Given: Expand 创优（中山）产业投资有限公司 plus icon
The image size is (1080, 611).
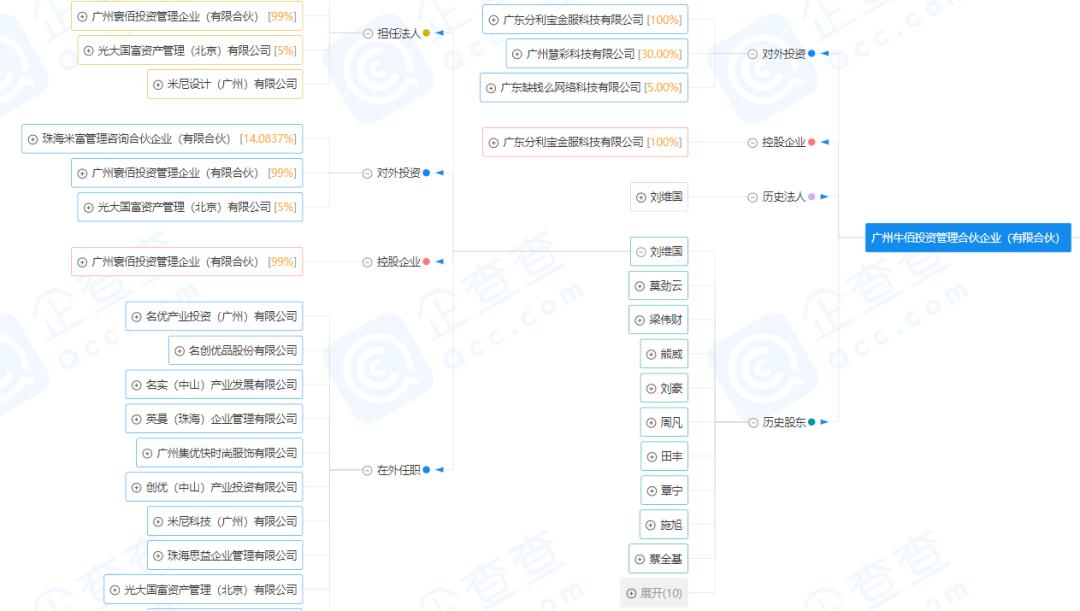Looking at the screenshot, I should tap(136, 488).
